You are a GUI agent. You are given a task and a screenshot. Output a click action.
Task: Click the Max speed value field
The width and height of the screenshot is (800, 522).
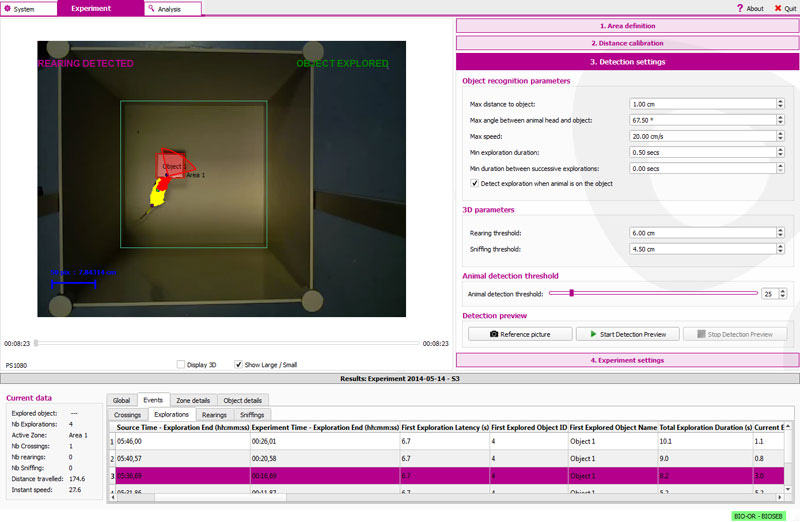click(x=703, y=136)
